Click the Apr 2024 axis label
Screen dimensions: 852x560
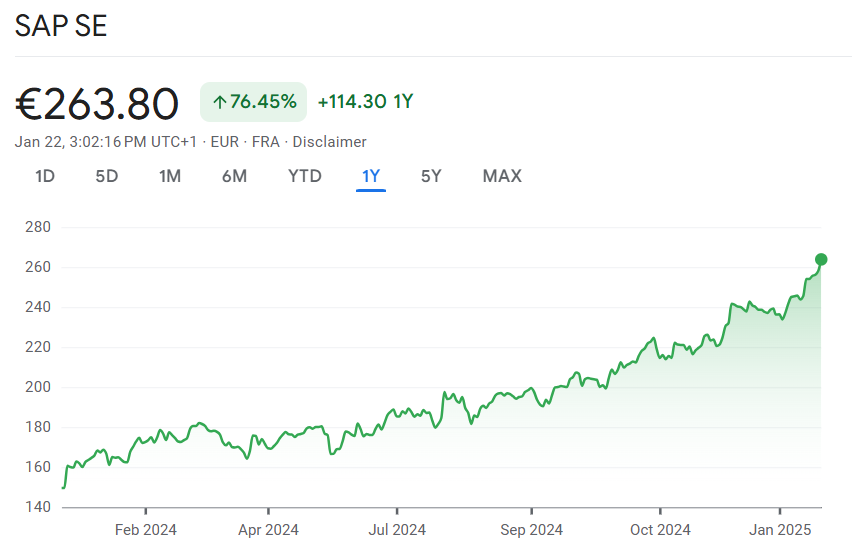pyautogui.click(x=268, y=530)
